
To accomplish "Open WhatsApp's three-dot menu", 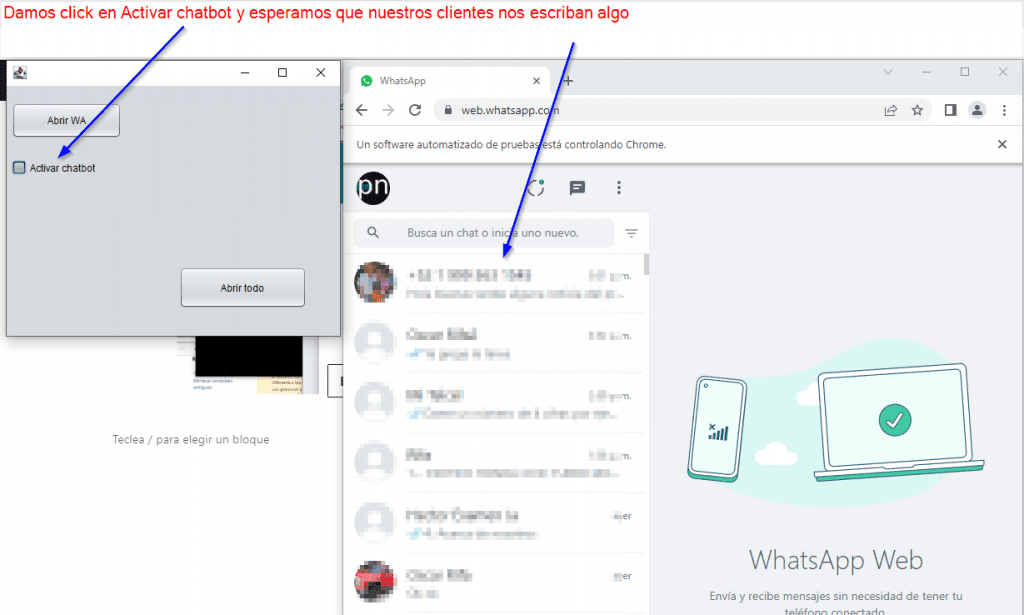I will tap(618, 188).
